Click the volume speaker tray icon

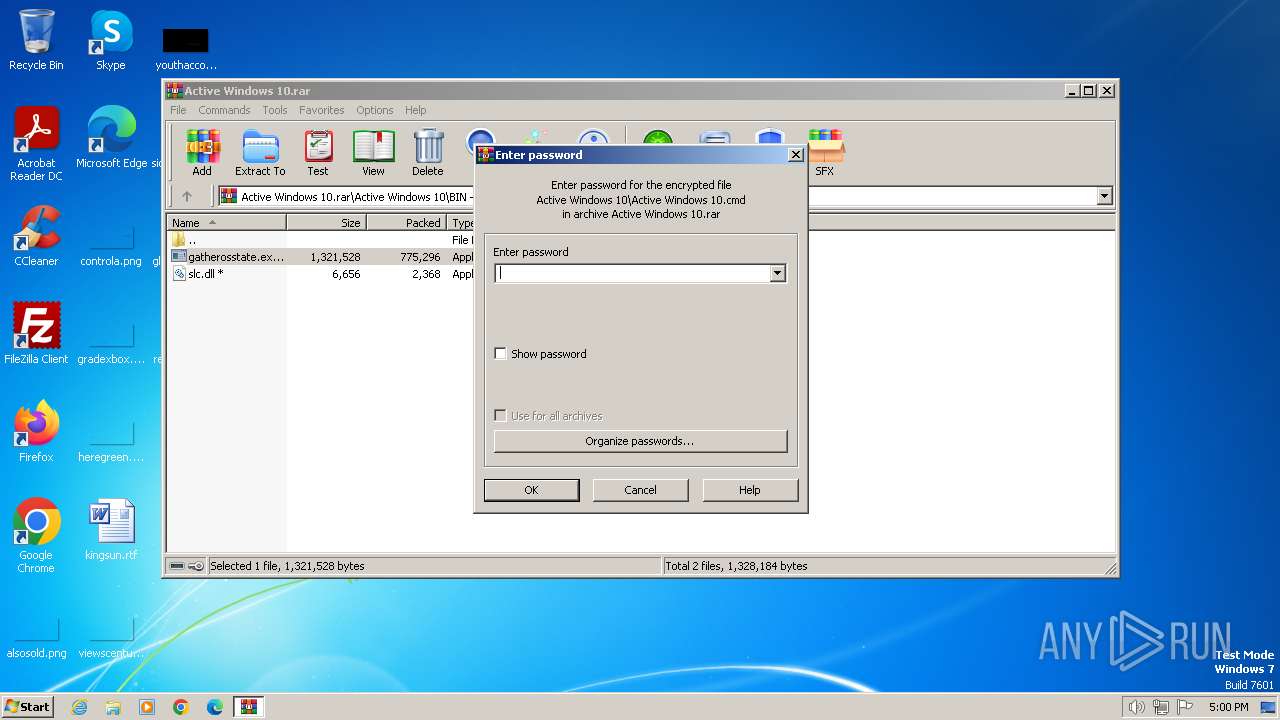(1136, 707)
